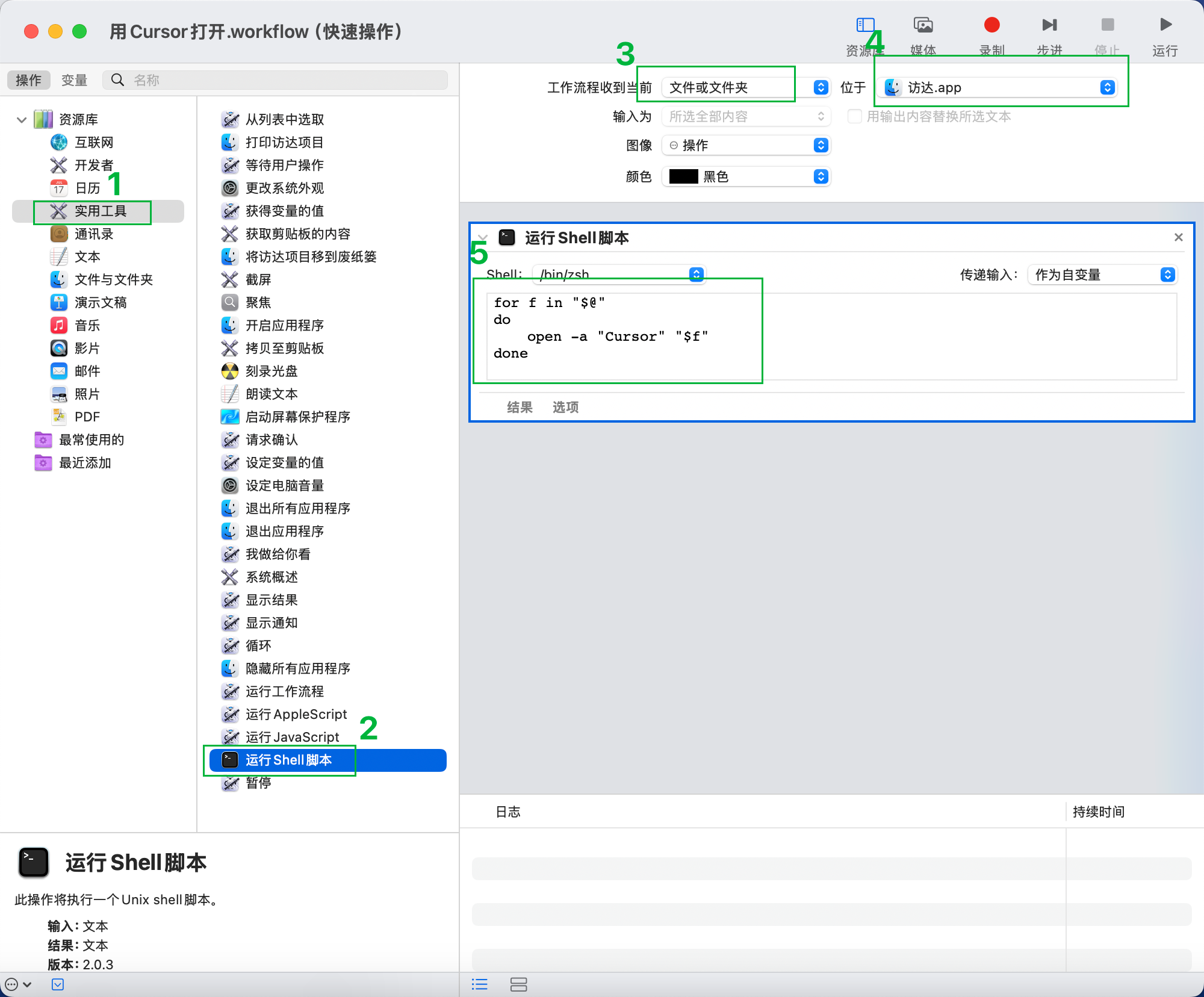Select 邮件 category
This screenshot has width=1204, height=997.
pos(87,371)
